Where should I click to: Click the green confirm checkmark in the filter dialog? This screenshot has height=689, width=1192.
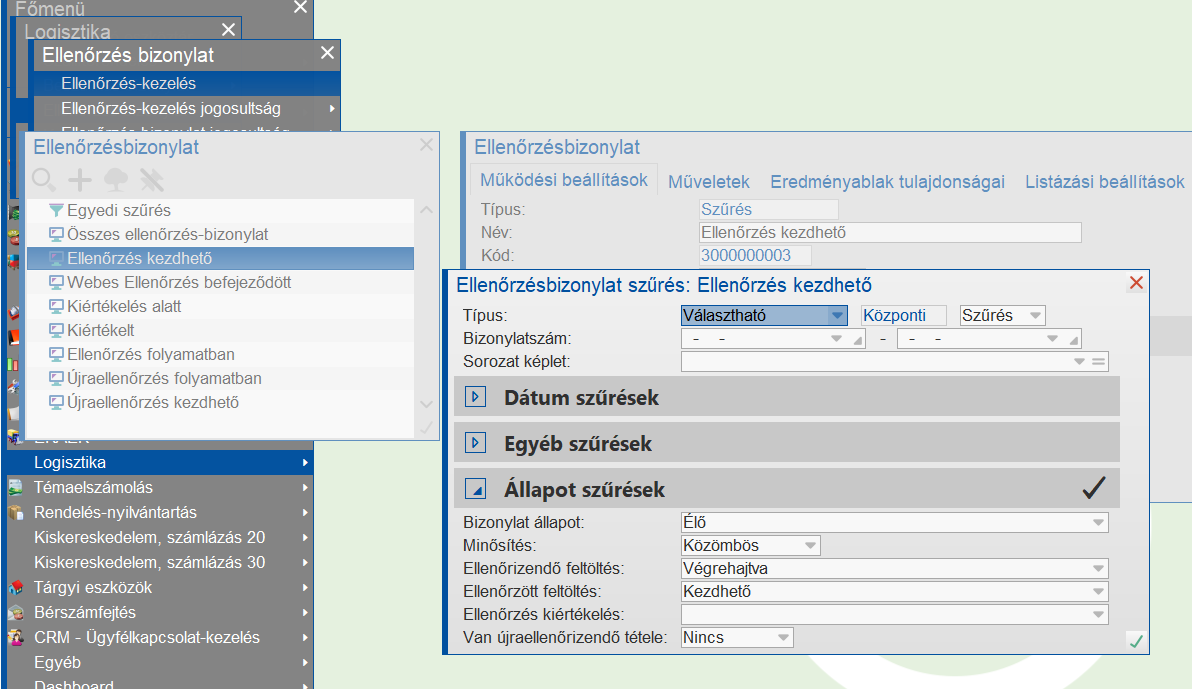click(x=1137, y=642)
